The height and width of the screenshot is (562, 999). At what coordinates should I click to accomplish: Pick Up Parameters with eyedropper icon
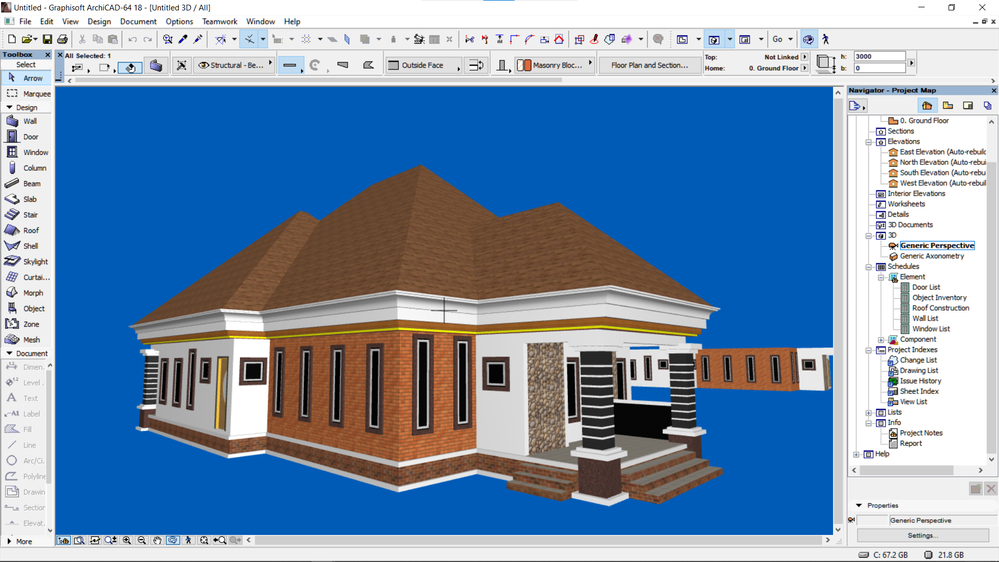[183, 40]
